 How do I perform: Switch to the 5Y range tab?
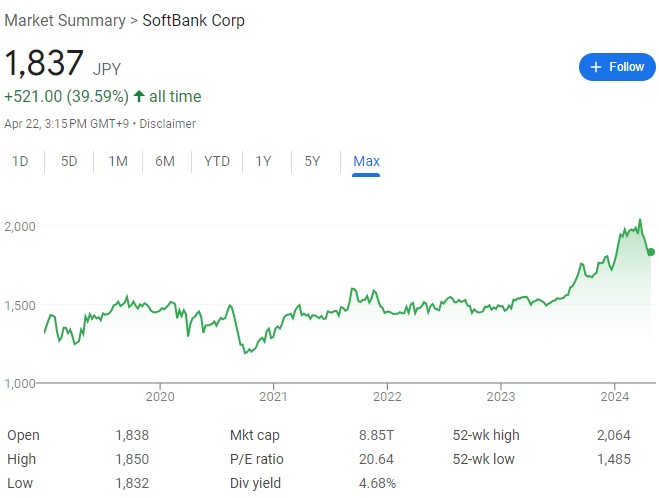[x=312, y=161]
